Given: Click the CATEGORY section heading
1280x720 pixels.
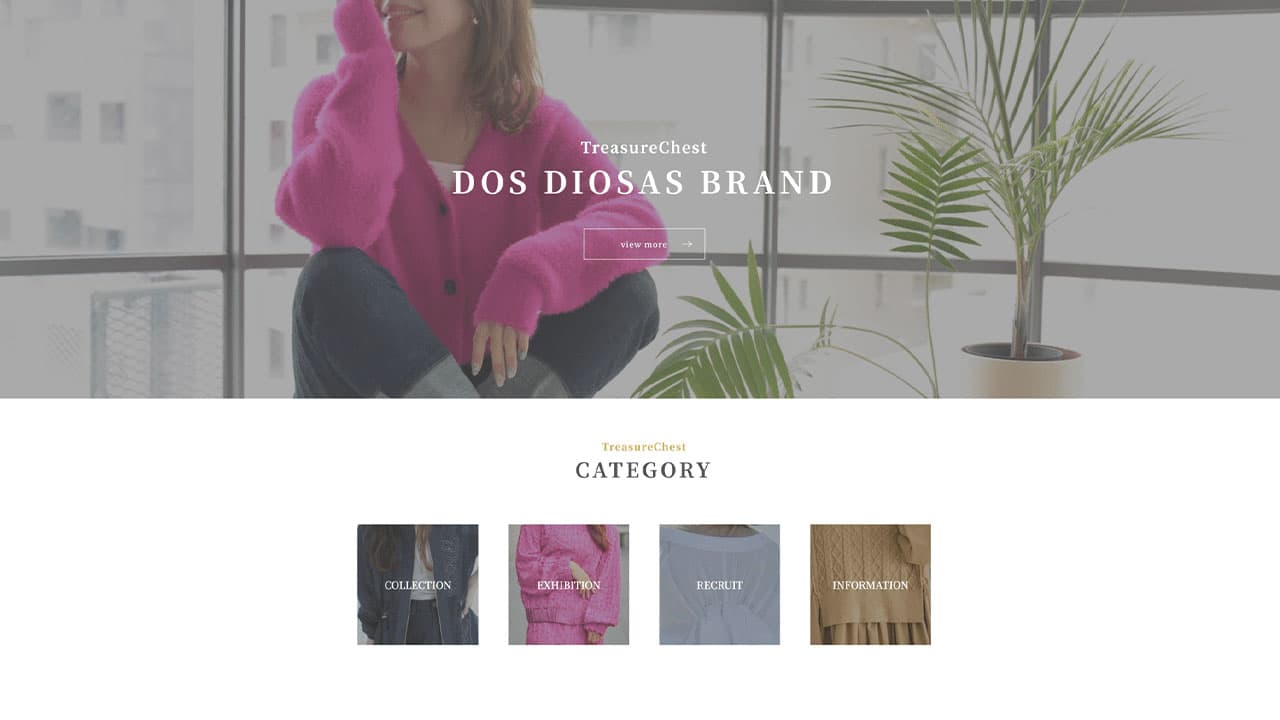Looking at the screenshot, I should coord(644,470).
